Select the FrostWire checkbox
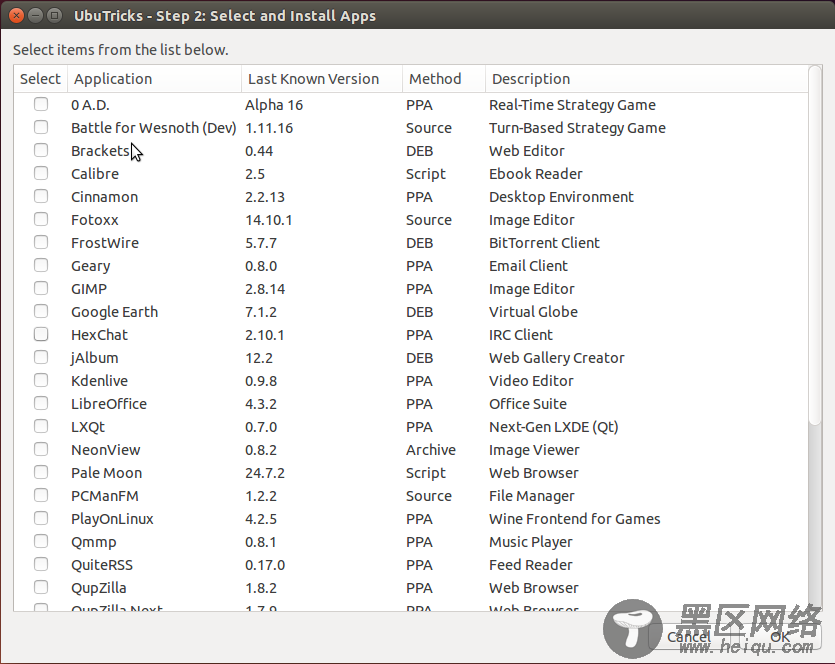This screenshot has height=664, width=835. [x=41, y=242]
